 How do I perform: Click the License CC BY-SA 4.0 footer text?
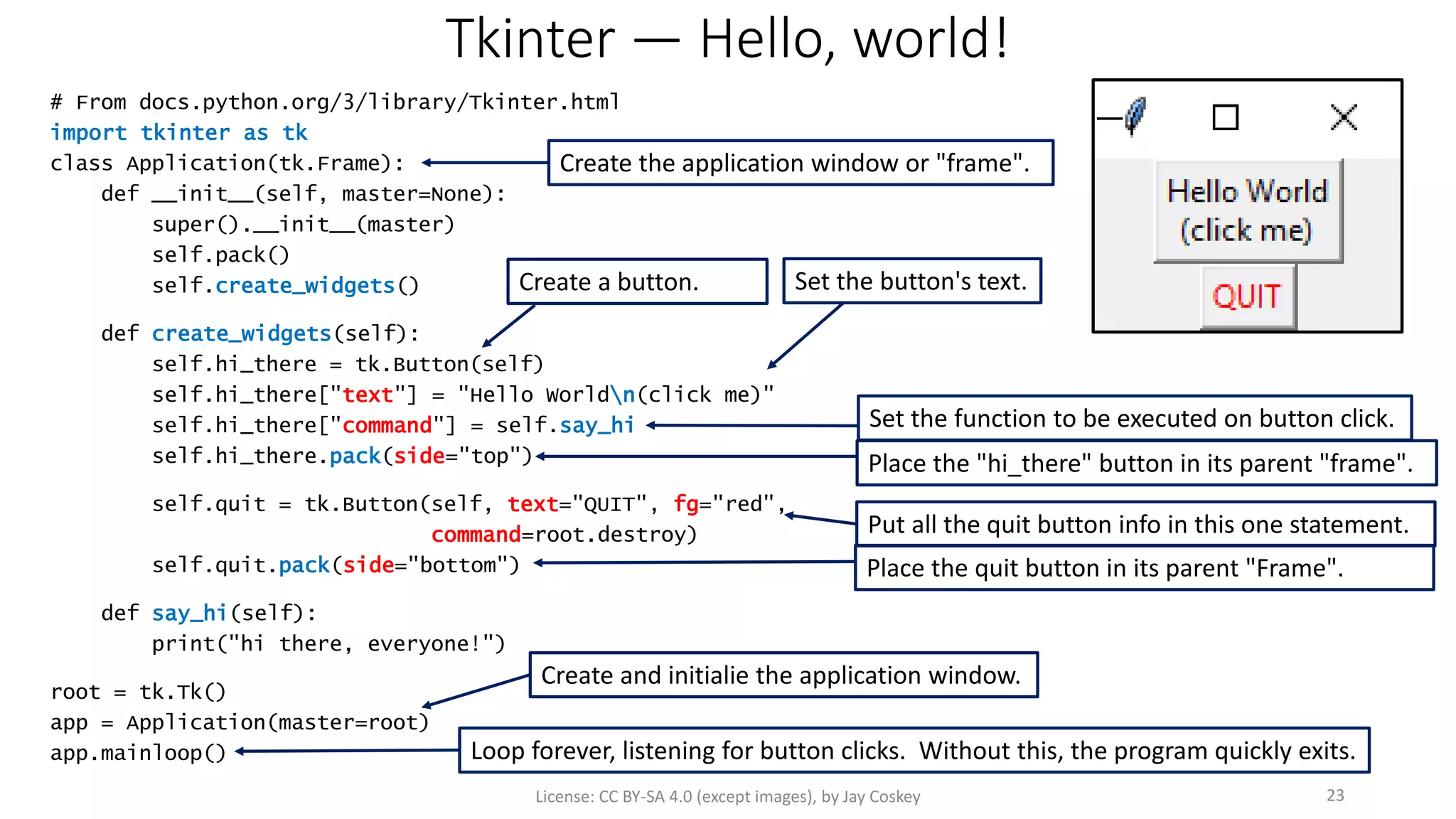pyautogui.click(x=727, y=796)
